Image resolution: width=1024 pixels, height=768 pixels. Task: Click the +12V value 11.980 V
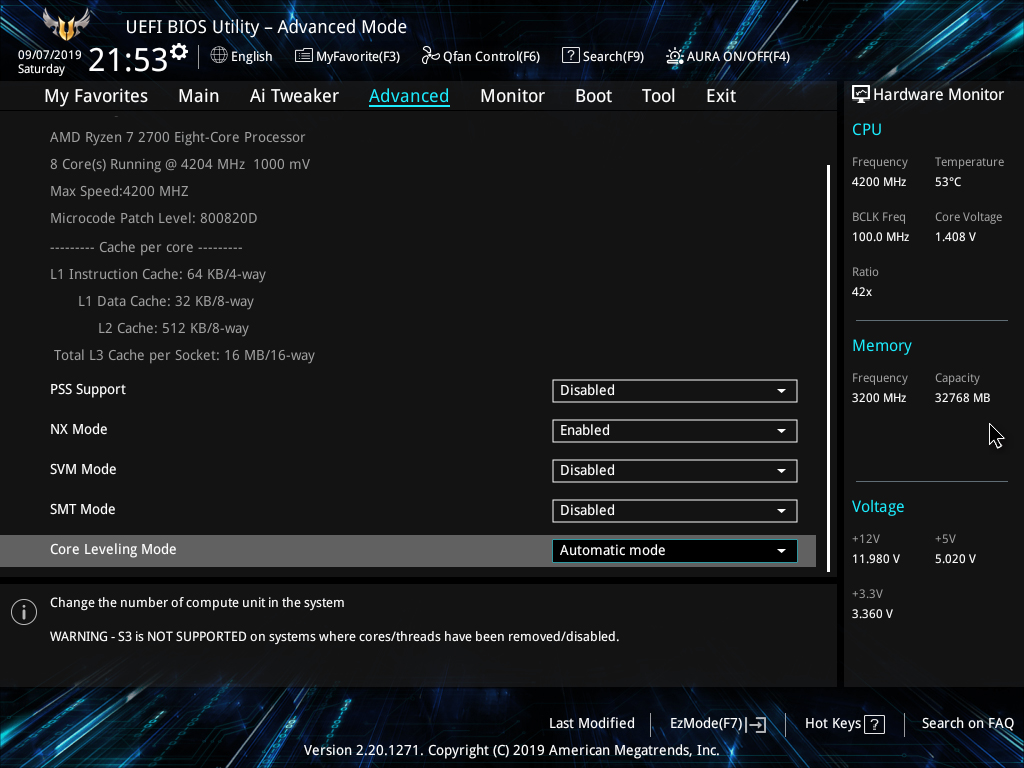(875, 559)
